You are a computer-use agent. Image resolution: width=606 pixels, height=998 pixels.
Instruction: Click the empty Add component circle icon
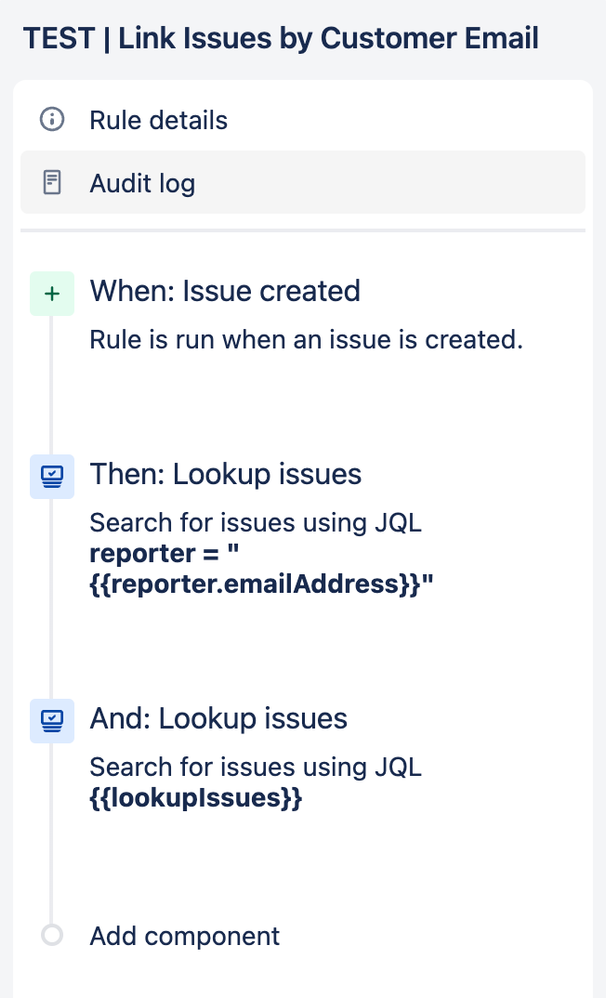tap(51, 936)
